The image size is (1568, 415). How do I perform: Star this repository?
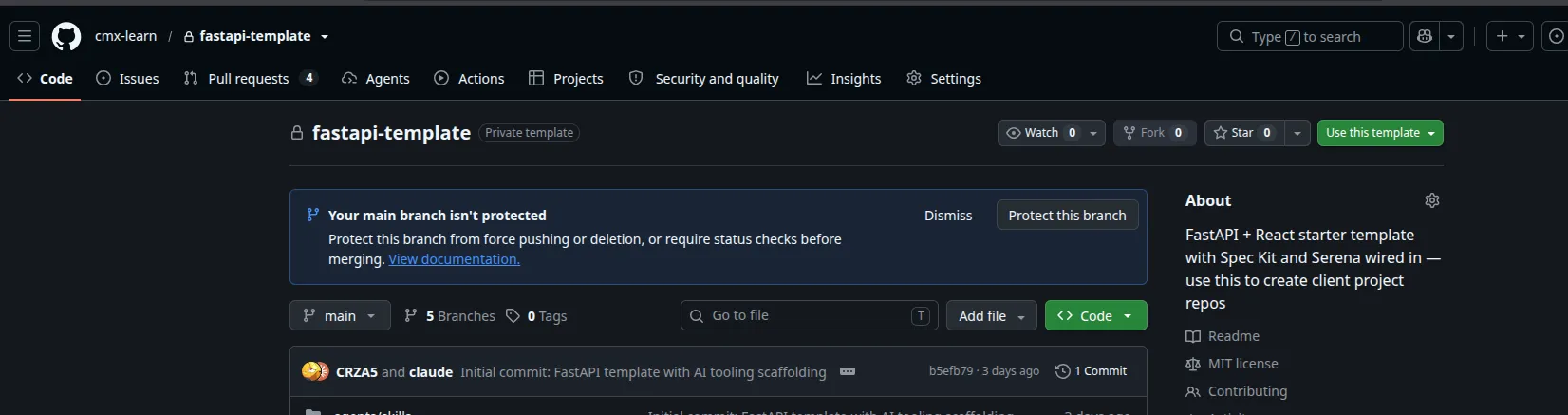1243,133
